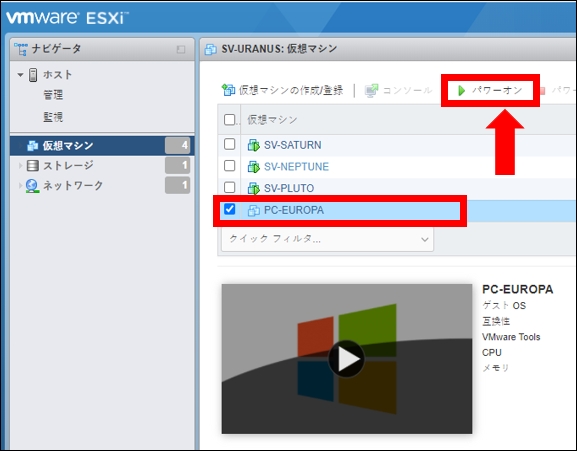Click the ネットワーク globe icon

[x=32, y=186]
